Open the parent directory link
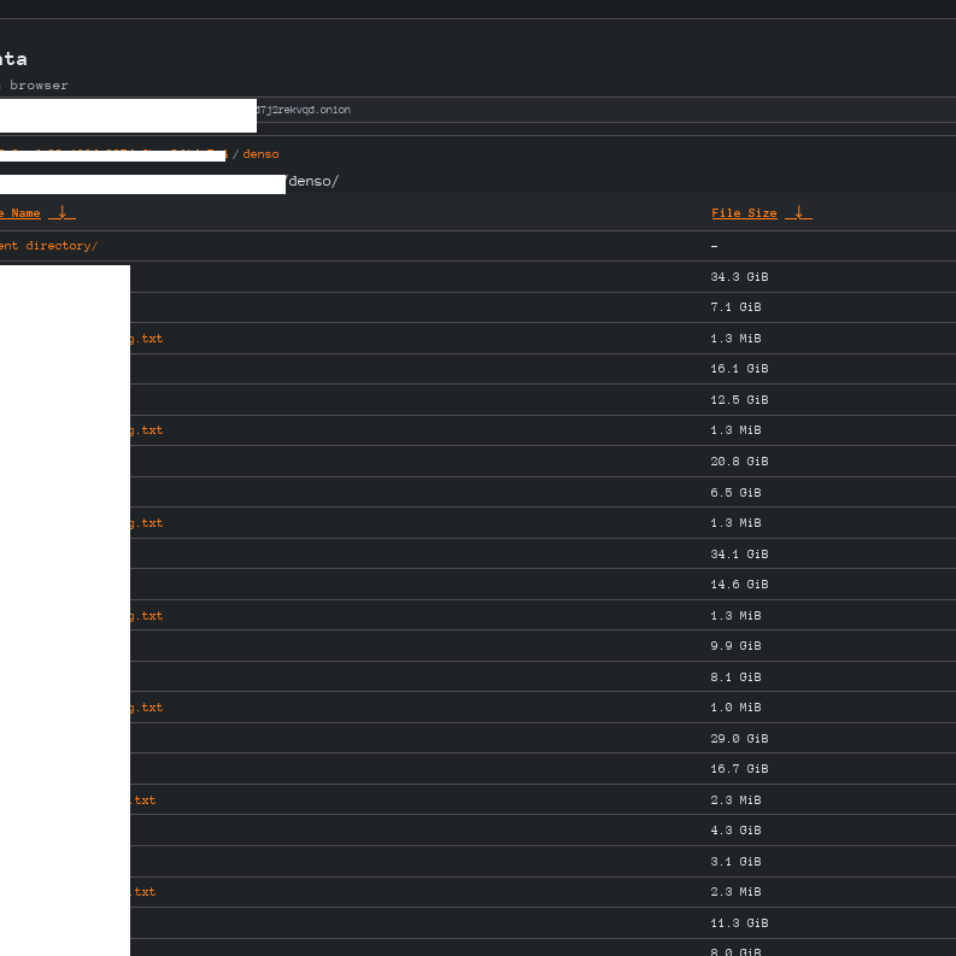The image size is (956, 956). tap(48, 246)
